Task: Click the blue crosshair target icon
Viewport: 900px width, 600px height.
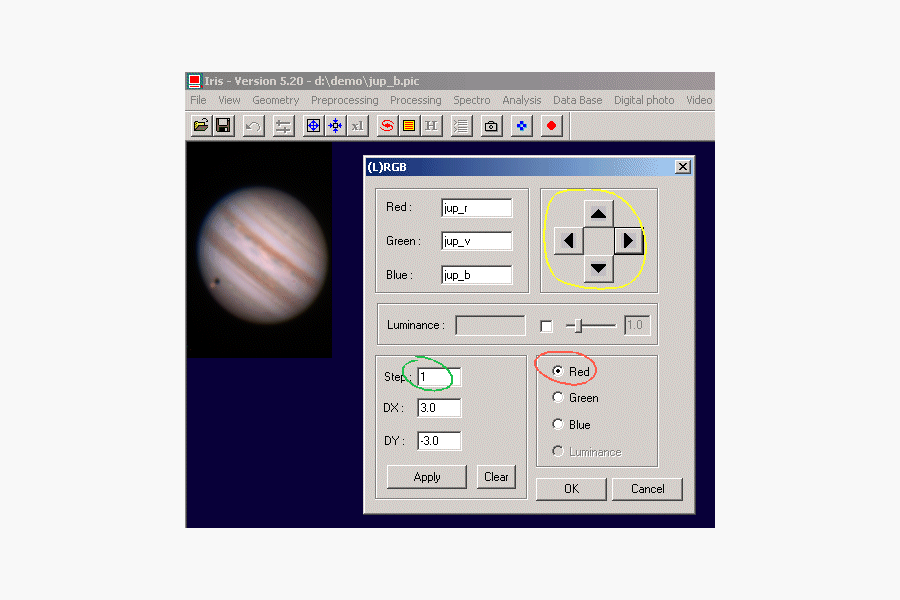Action: [313, 126]
